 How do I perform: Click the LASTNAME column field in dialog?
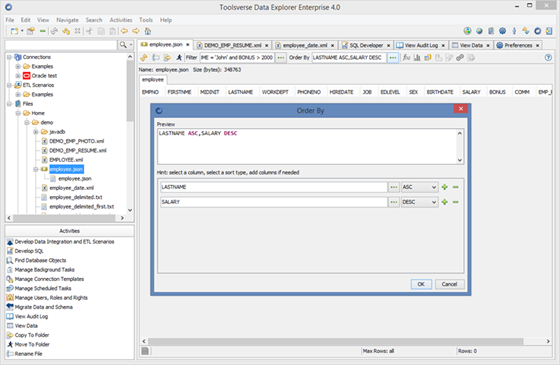click(274, 187)
